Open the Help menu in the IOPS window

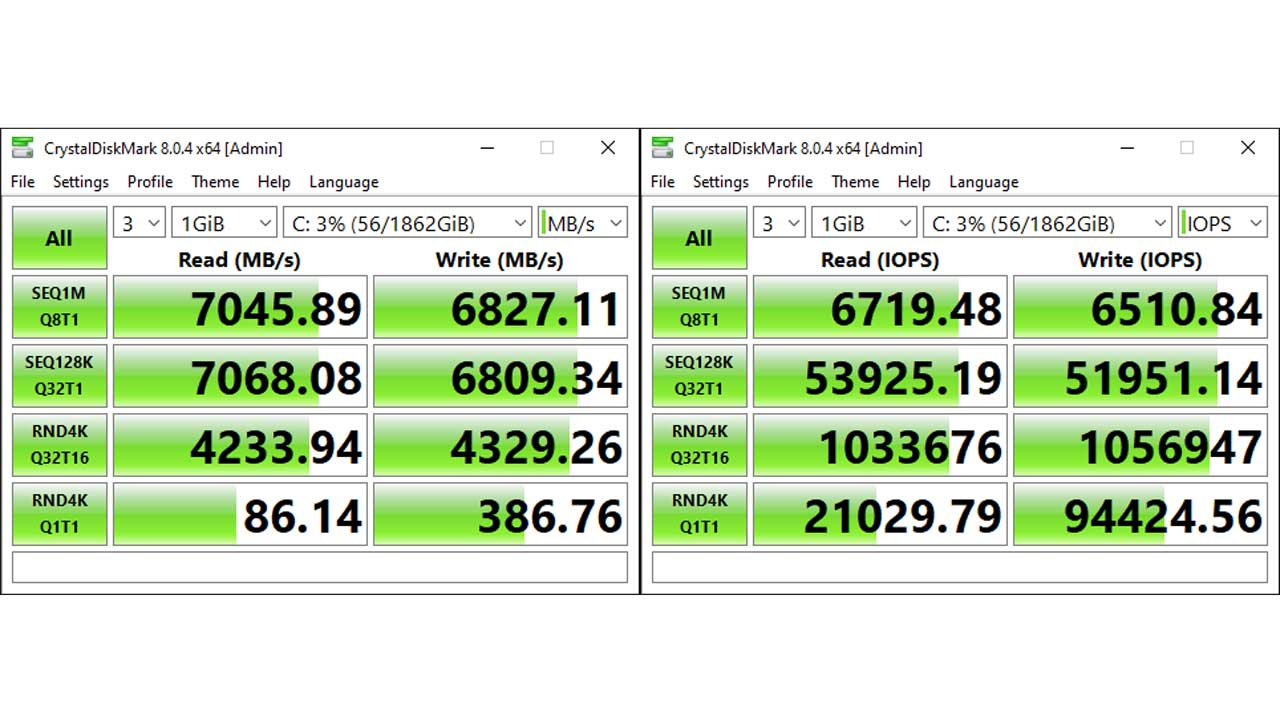click(913, 182)
